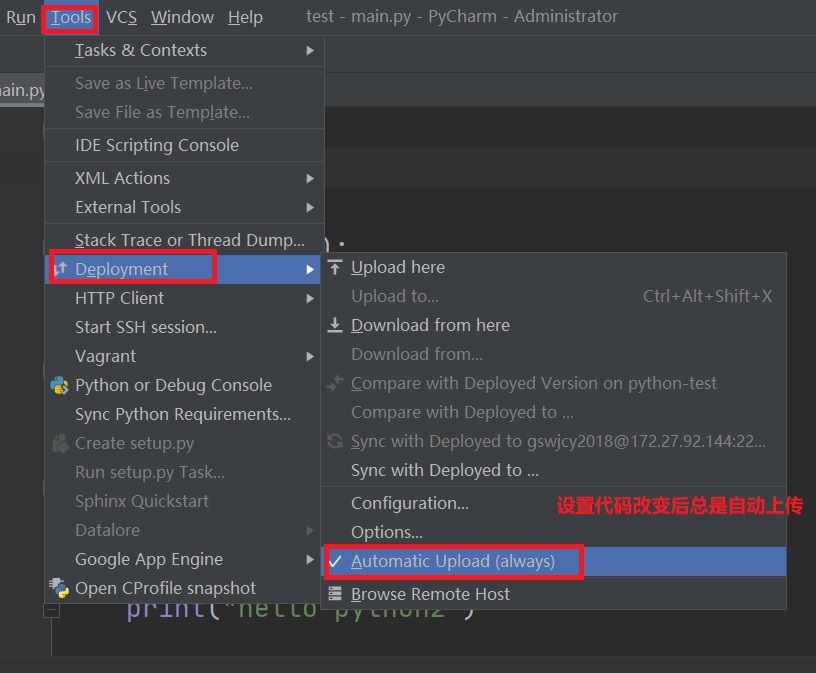Expand the External Tools submenu arrow
Image resolution: width=816 pixels, height=673 pixels.
(x=310, y=207)
